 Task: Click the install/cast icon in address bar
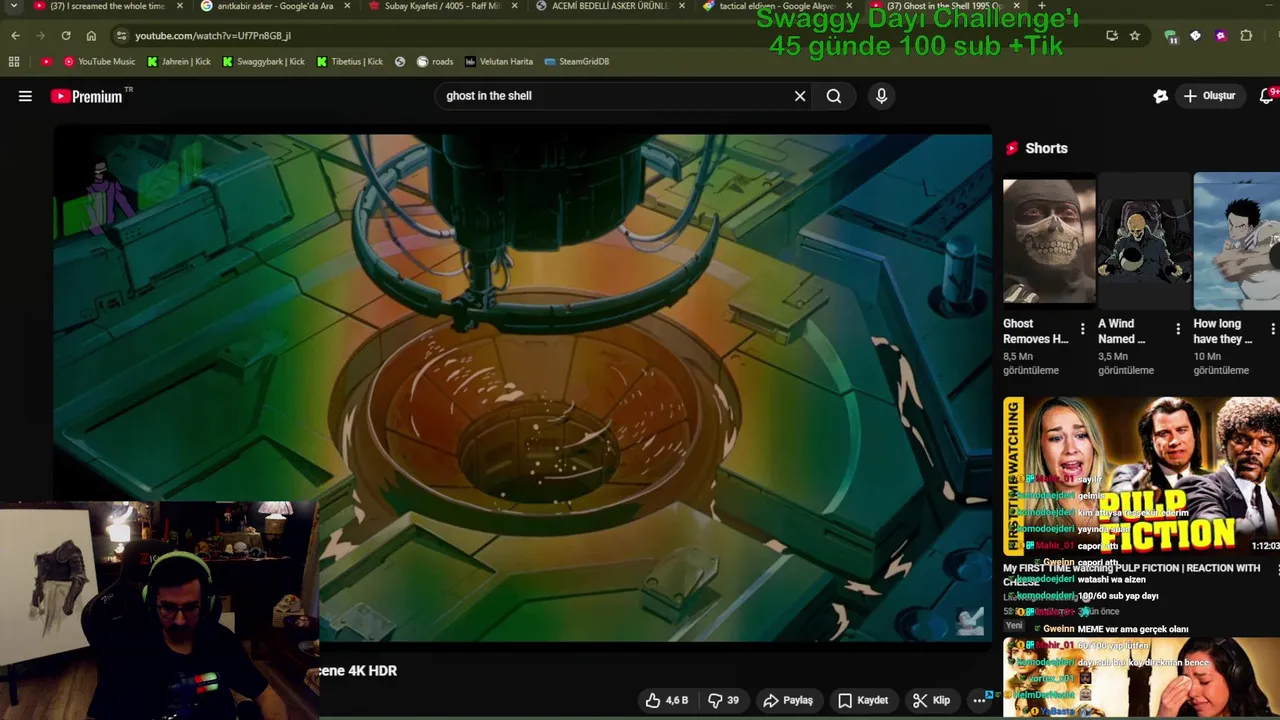point(1112,35)
